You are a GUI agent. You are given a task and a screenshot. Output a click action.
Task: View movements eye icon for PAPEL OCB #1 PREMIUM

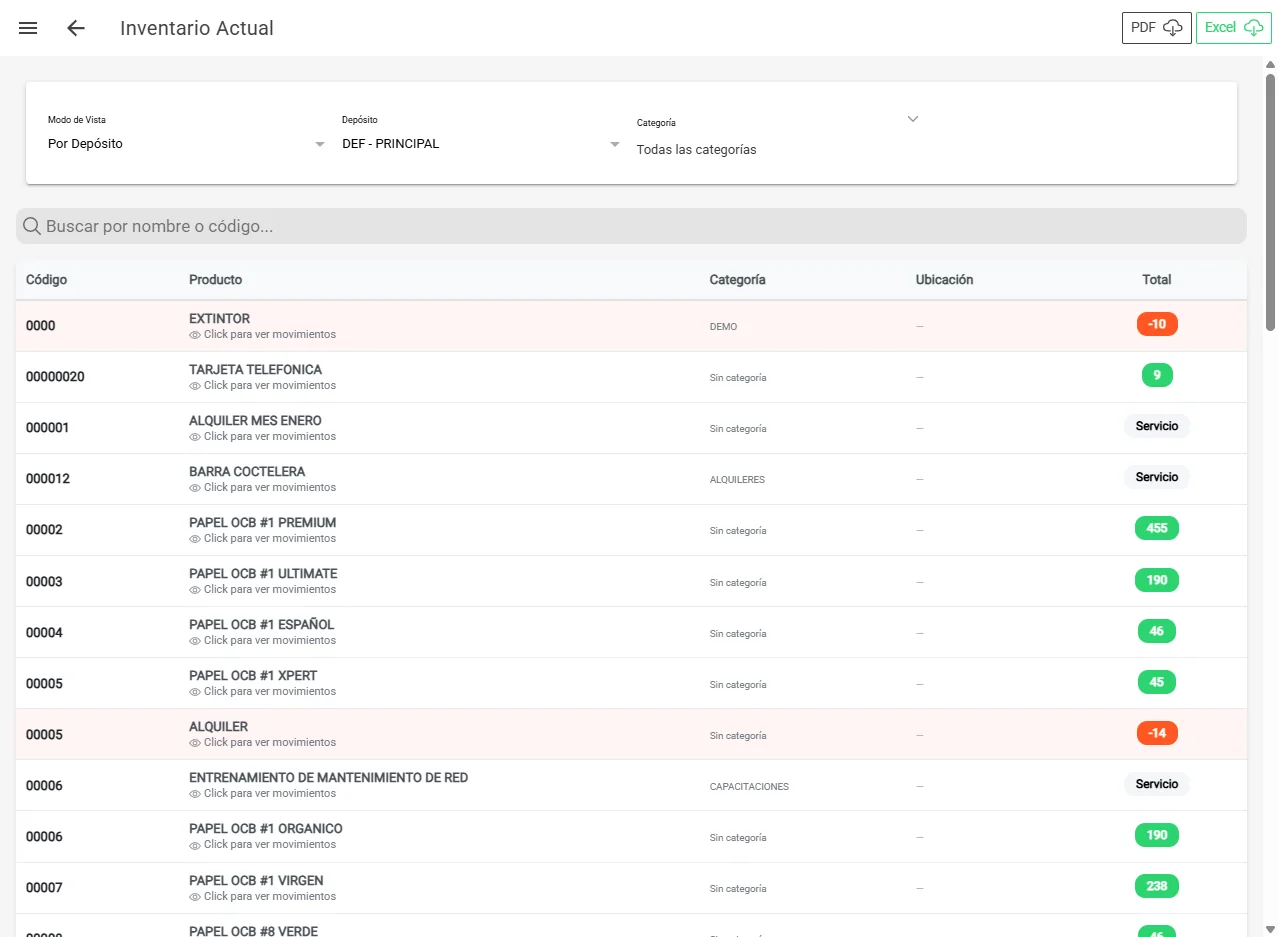pos(195,539)
